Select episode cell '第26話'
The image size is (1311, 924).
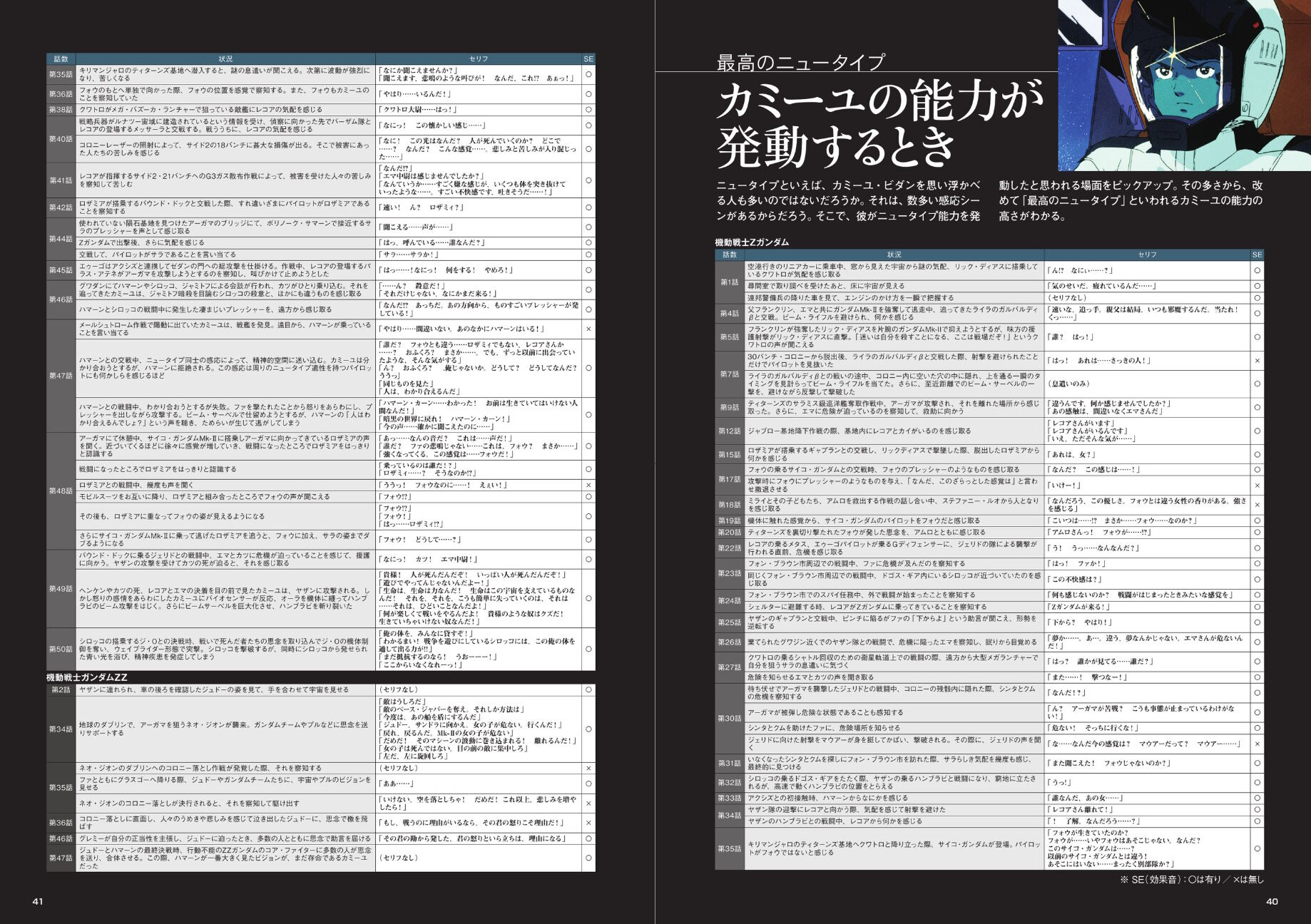click(x=730, y=642)
